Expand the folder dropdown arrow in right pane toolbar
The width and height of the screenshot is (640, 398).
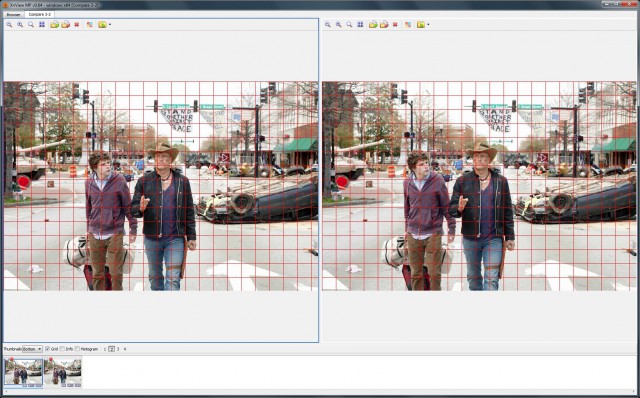click(428, 24)
